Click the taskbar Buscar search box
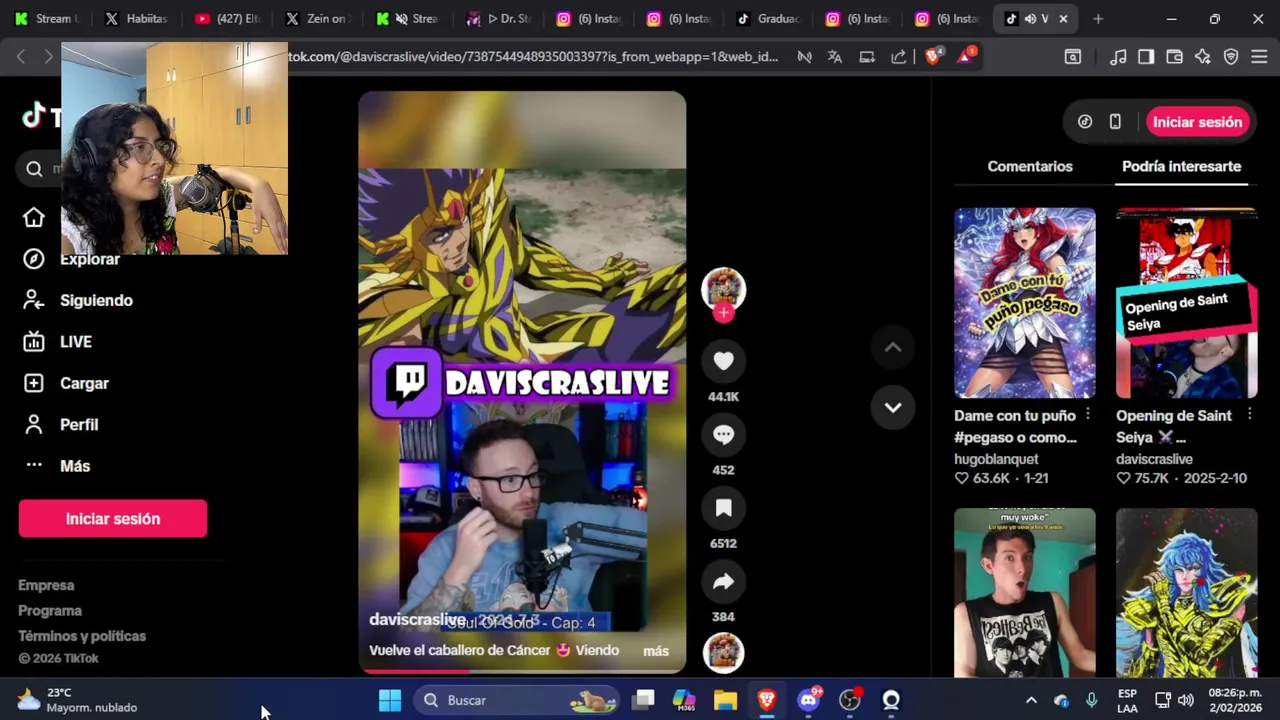Screen dimensions: 1280x720 tap(518, 700)
